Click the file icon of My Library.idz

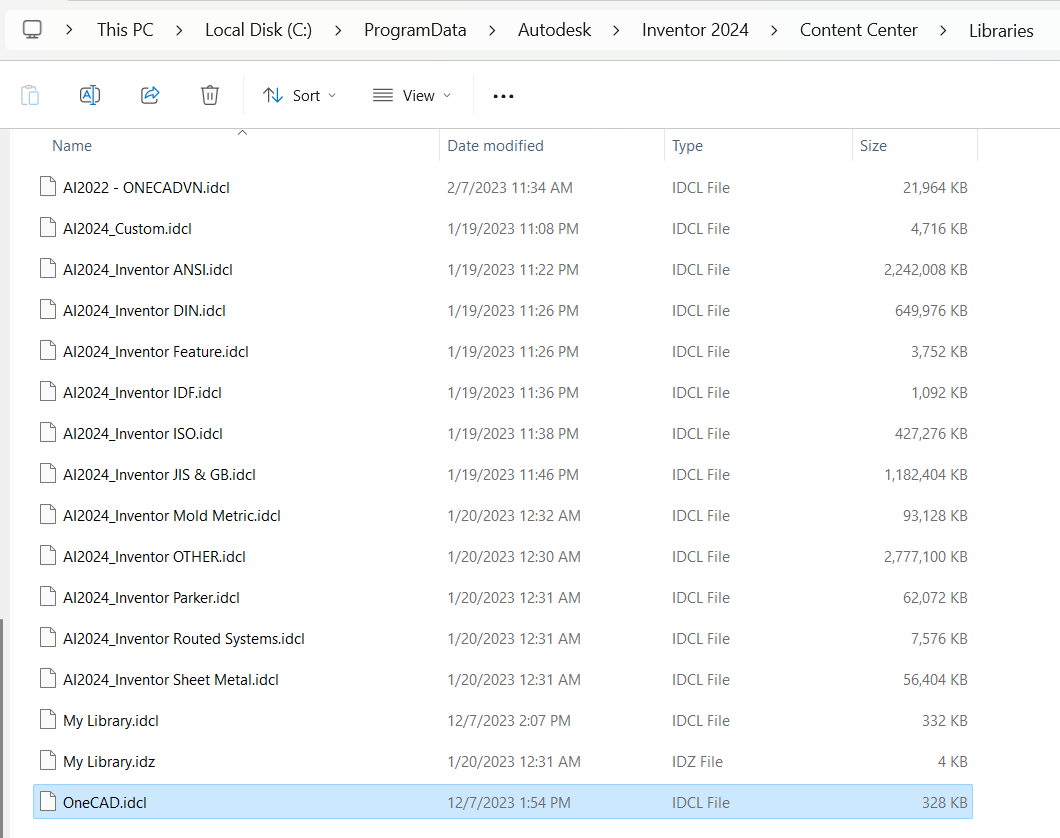(47, 761)
